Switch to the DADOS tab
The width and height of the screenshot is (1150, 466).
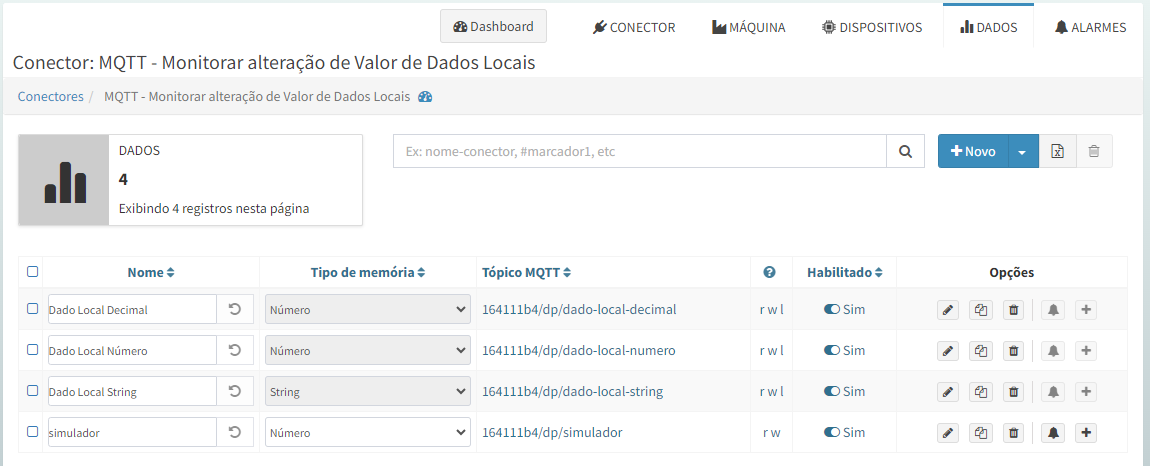[988, 28]
